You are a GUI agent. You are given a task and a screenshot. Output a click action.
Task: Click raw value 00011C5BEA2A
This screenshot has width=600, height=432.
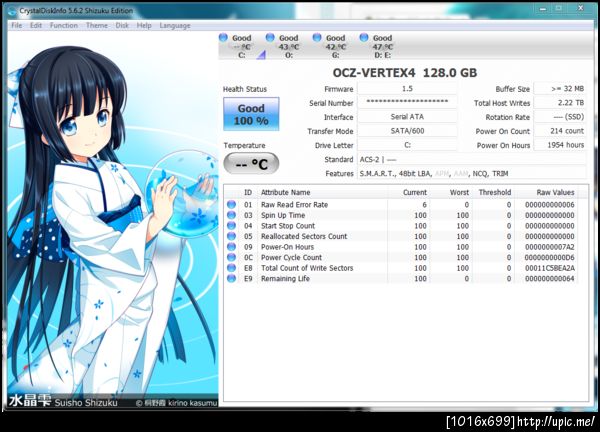coord(549,268)
